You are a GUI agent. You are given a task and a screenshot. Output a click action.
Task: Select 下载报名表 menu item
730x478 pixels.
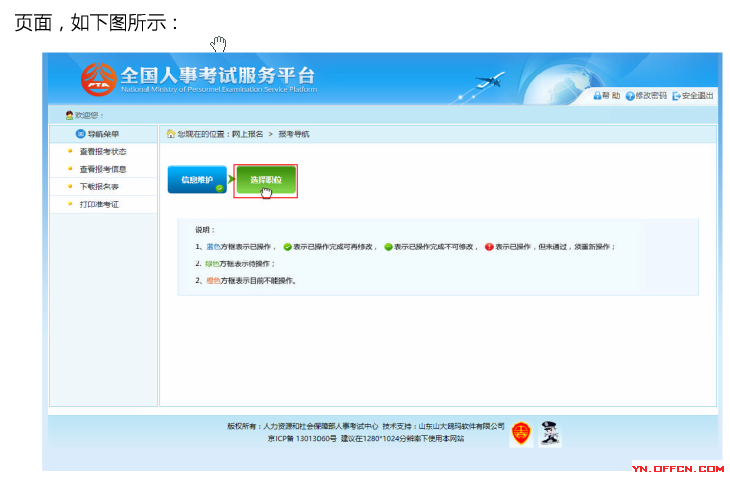[99, 187]
